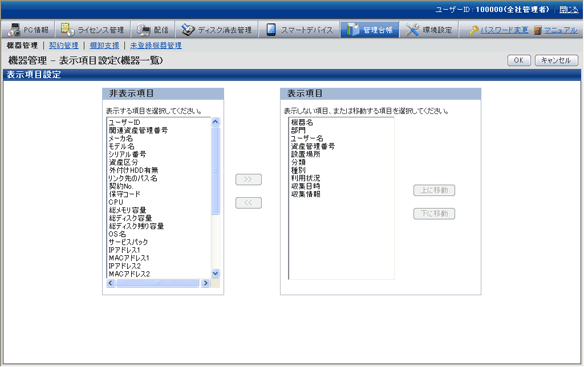Click the hidden list scroll-right arrow
The height and width of the screenshot is (367, 584).
coord(206,283)
